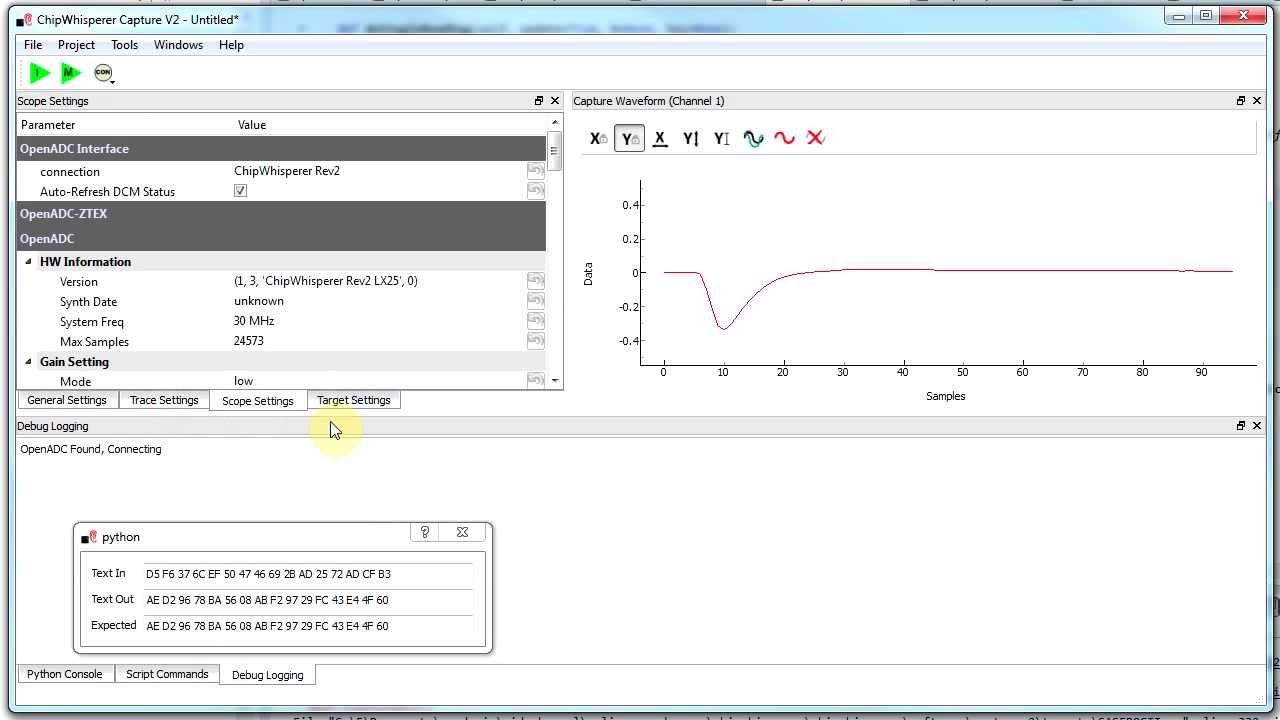The image size is (1280, 720).
Task: Click the green-and-black waveform persistence icon
Action: coord(753,139)
